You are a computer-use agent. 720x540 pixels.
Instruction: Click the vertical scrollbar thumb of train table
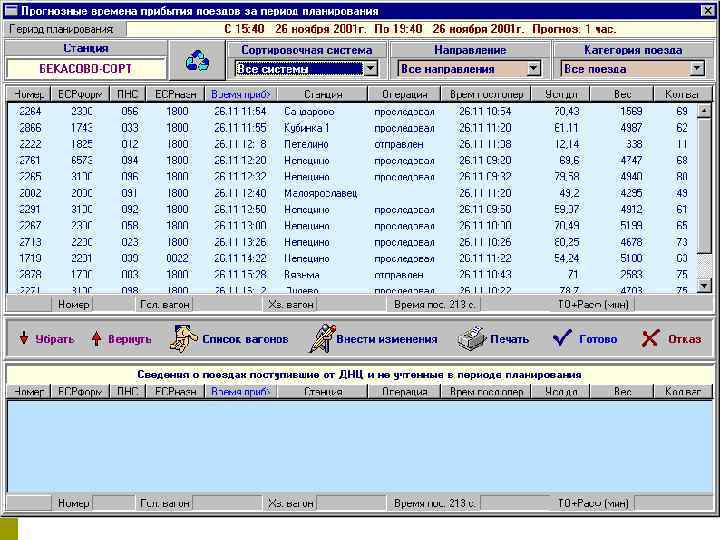704,185
